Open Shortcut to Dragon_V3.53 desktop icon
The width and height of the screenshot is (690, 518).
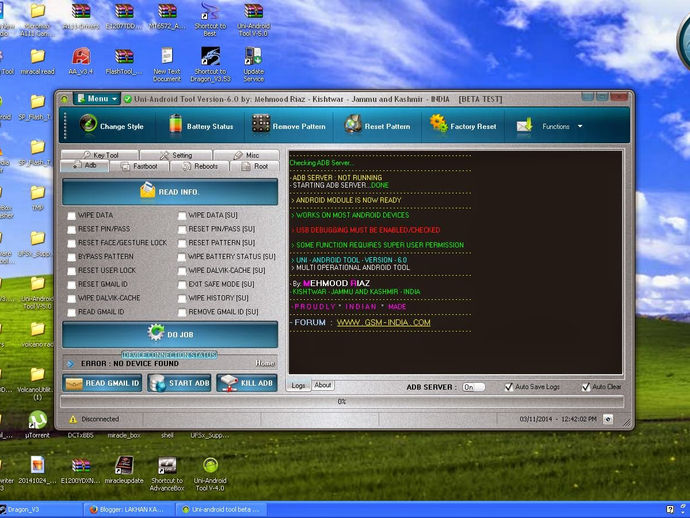[x=210, y=65]
